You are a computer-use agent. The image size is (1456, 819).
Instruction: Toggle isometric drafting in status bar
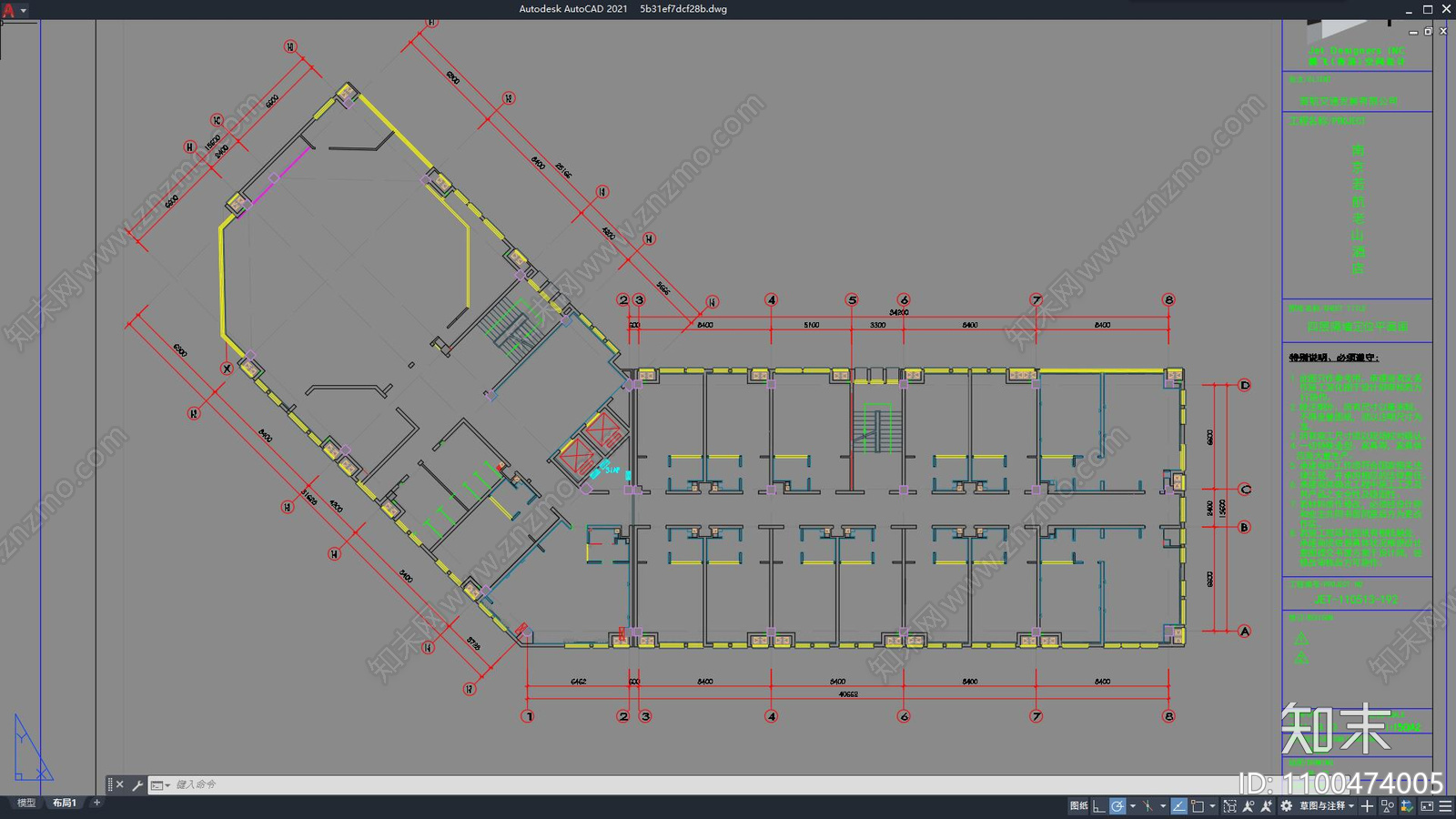1148,805
